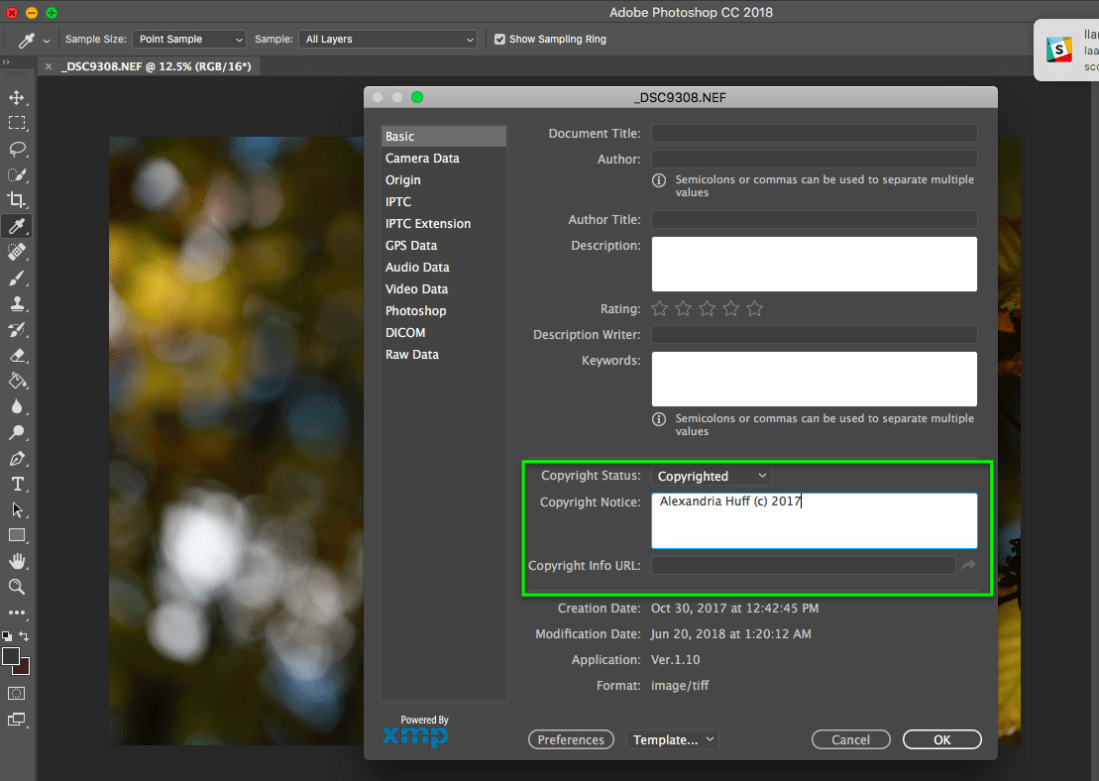The width and height of the screenshot is (1099, 781).
Task: Open the Preferences dialog
Action: 571,739
